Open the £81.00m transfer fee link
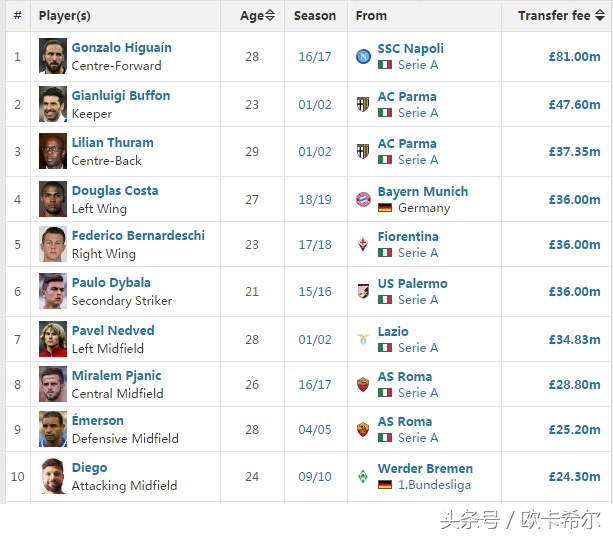The height and width of the screenshot is (537, 613). (574, 57)
